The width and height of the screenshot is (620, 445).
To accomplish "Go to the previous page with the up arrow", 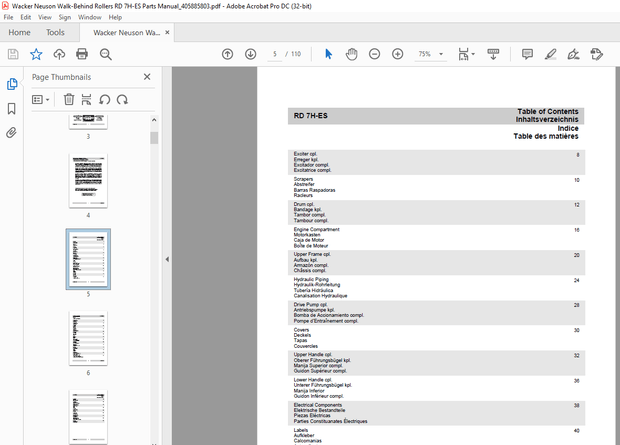I will click(227, 54).
